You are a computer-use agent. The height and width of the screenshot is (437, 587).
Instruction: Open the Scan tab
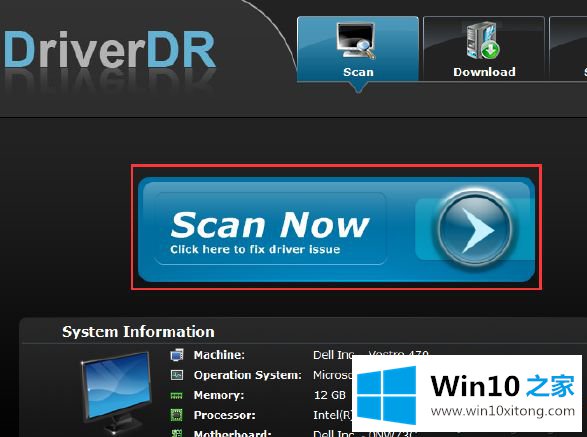358,49
